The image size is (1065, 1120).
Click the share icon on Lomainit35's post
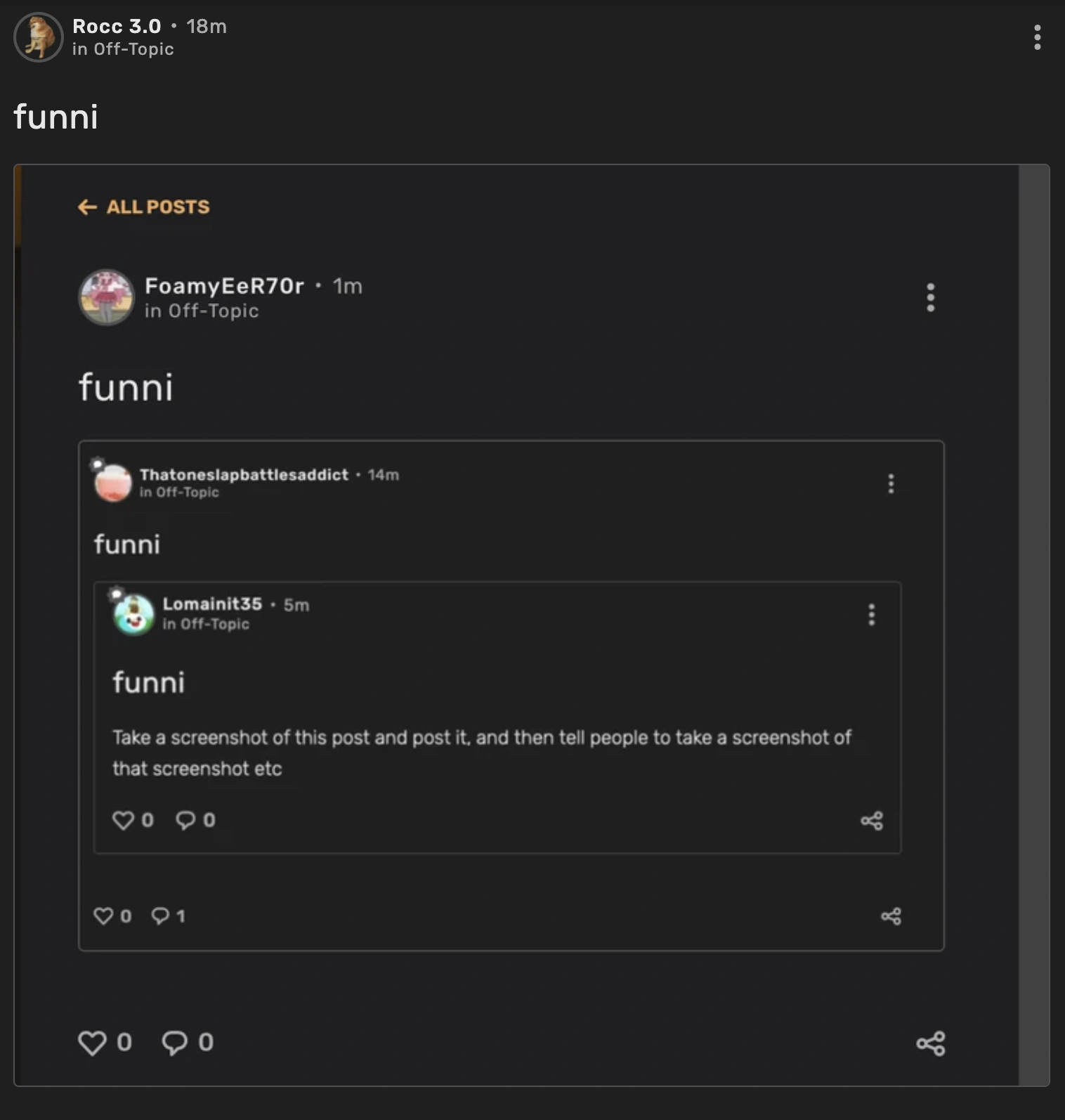pyautogui.click(x=872, y=819)
